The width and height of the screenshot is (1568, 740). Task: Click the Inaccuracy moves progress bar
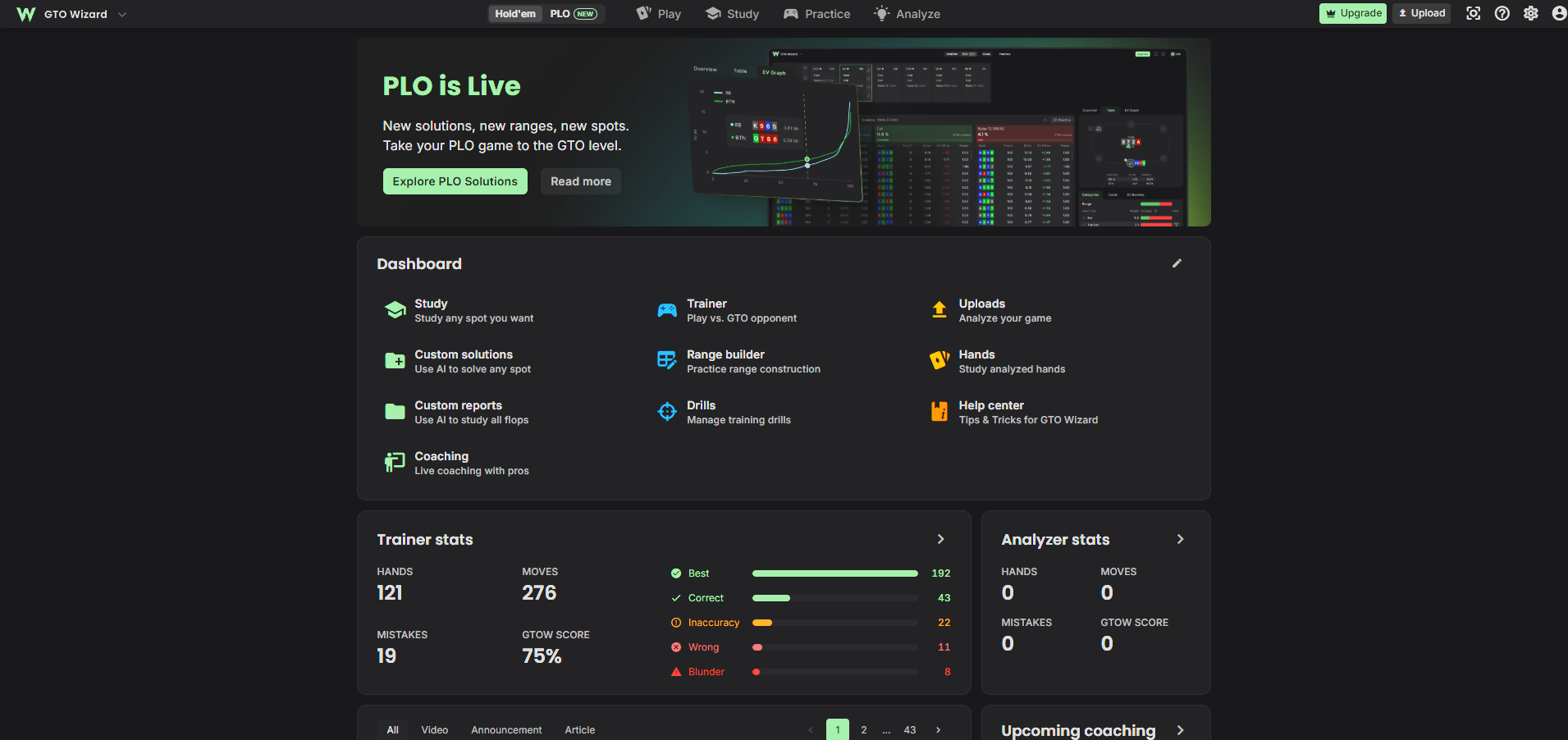point(835,623)
